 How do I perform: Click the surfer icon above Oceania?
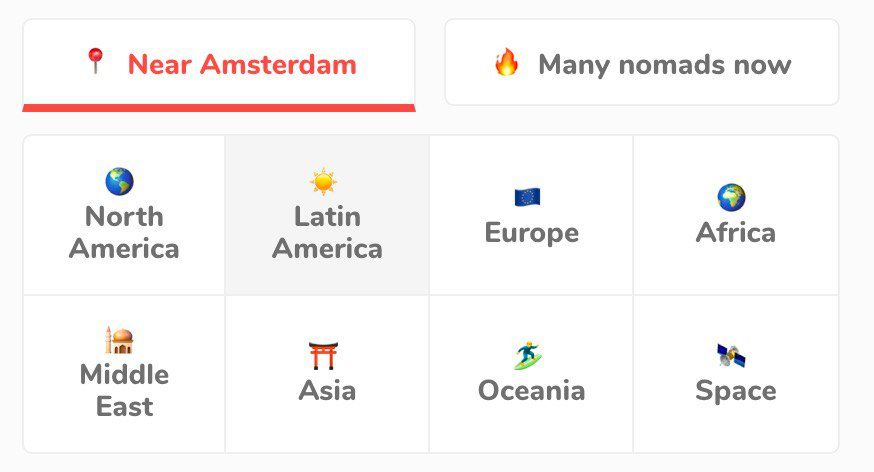(x=527, y=355)
